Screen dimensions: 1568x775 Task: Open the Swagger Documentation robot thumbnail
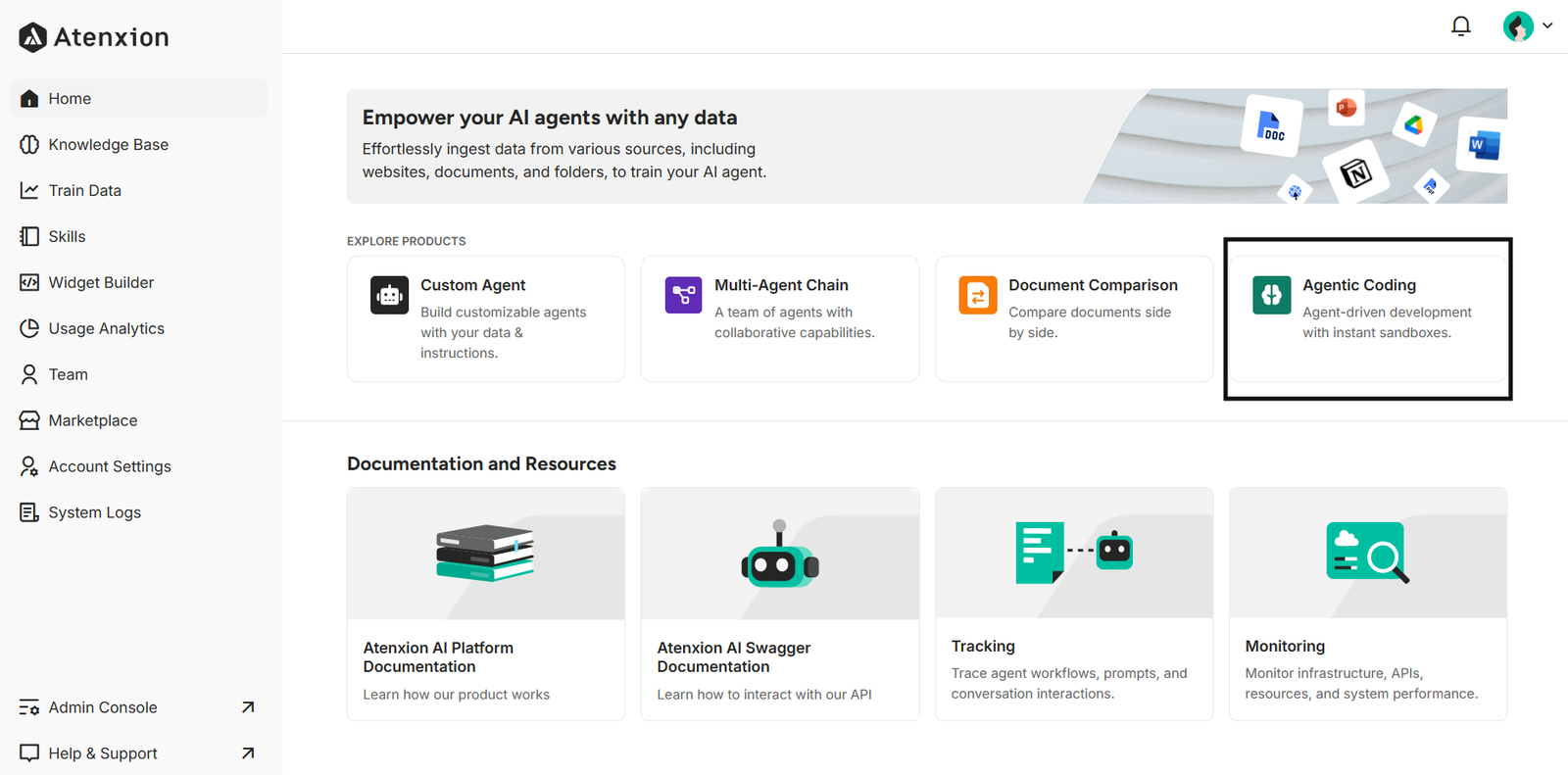tap(780, 554)
